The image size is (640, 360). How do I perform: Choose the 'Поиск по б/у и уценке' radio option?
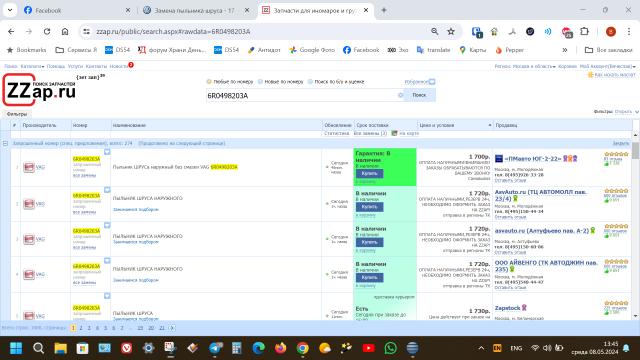click(x=310, y=82)
